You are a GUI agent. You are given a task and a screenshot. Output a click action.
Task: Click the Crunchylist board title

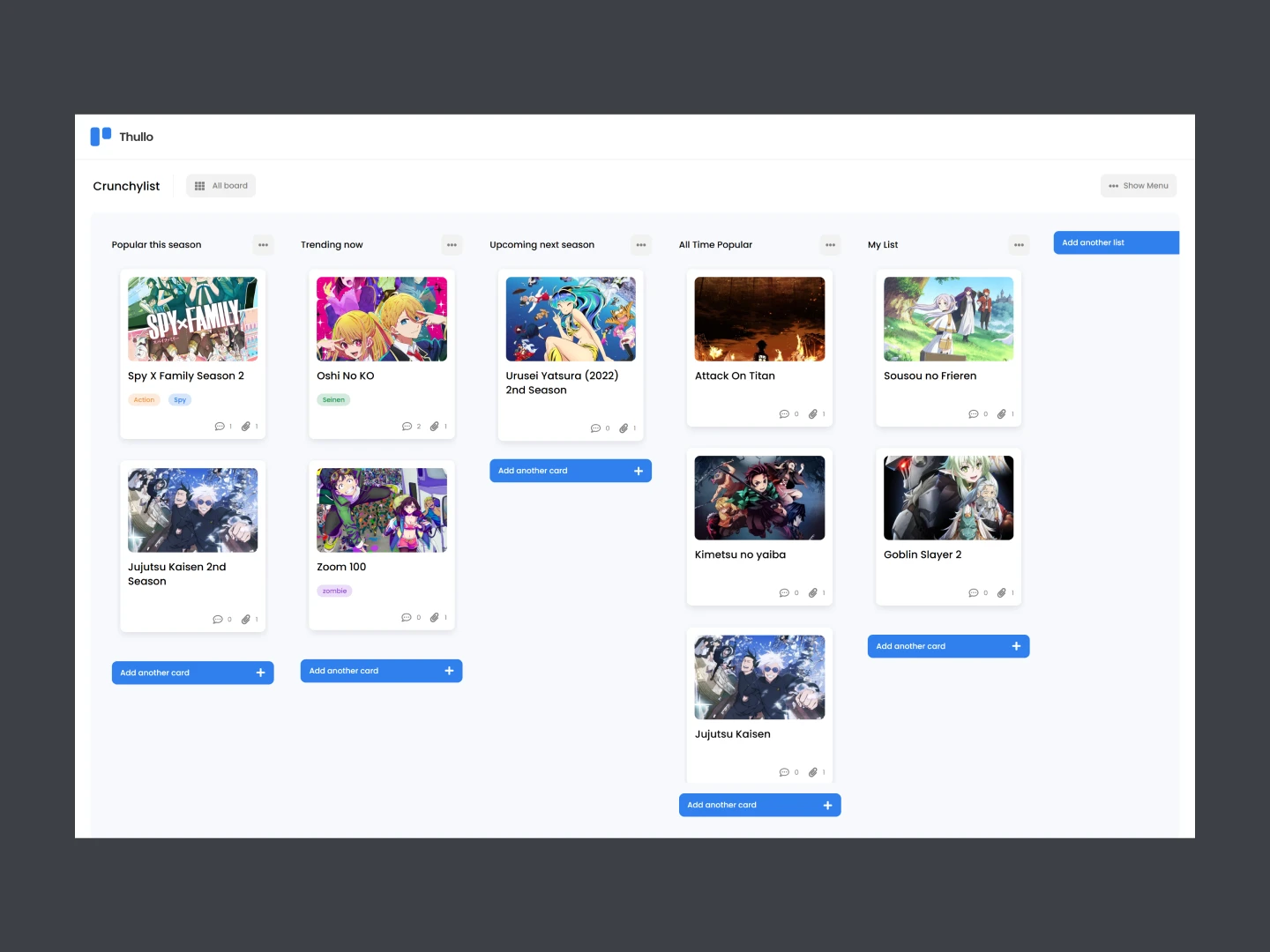(x=126, y=186)
